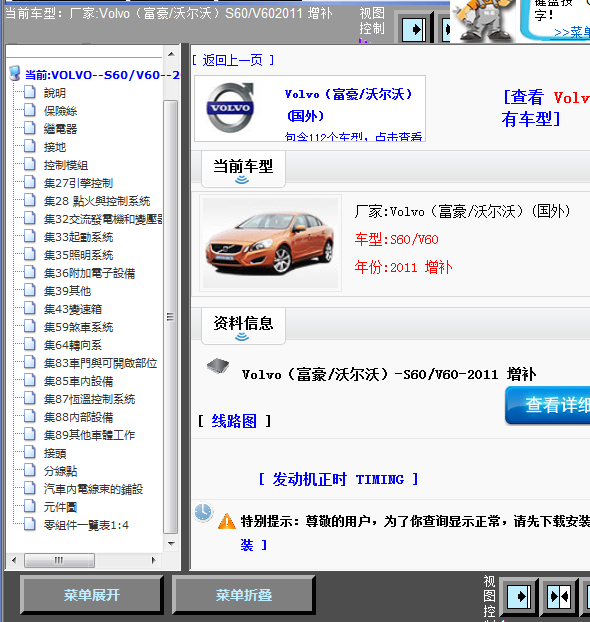Select 集89其他車體工作 entry

coord(90,435)
